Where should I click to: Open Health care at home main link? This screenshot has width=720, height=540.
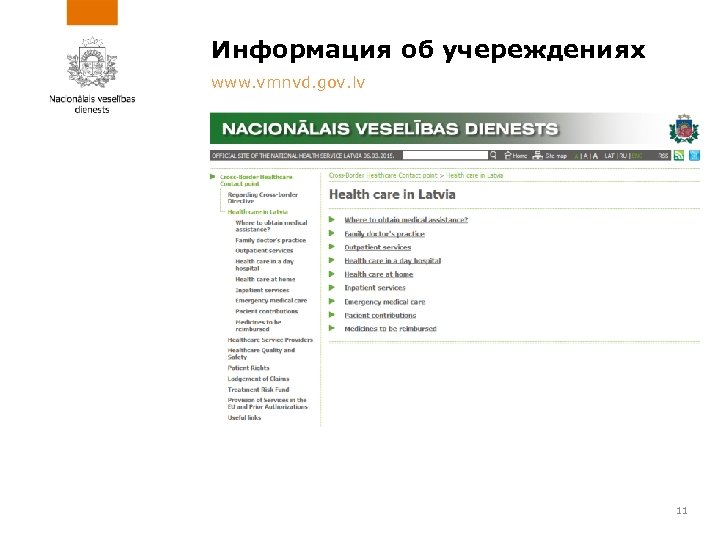click(378, 274)
